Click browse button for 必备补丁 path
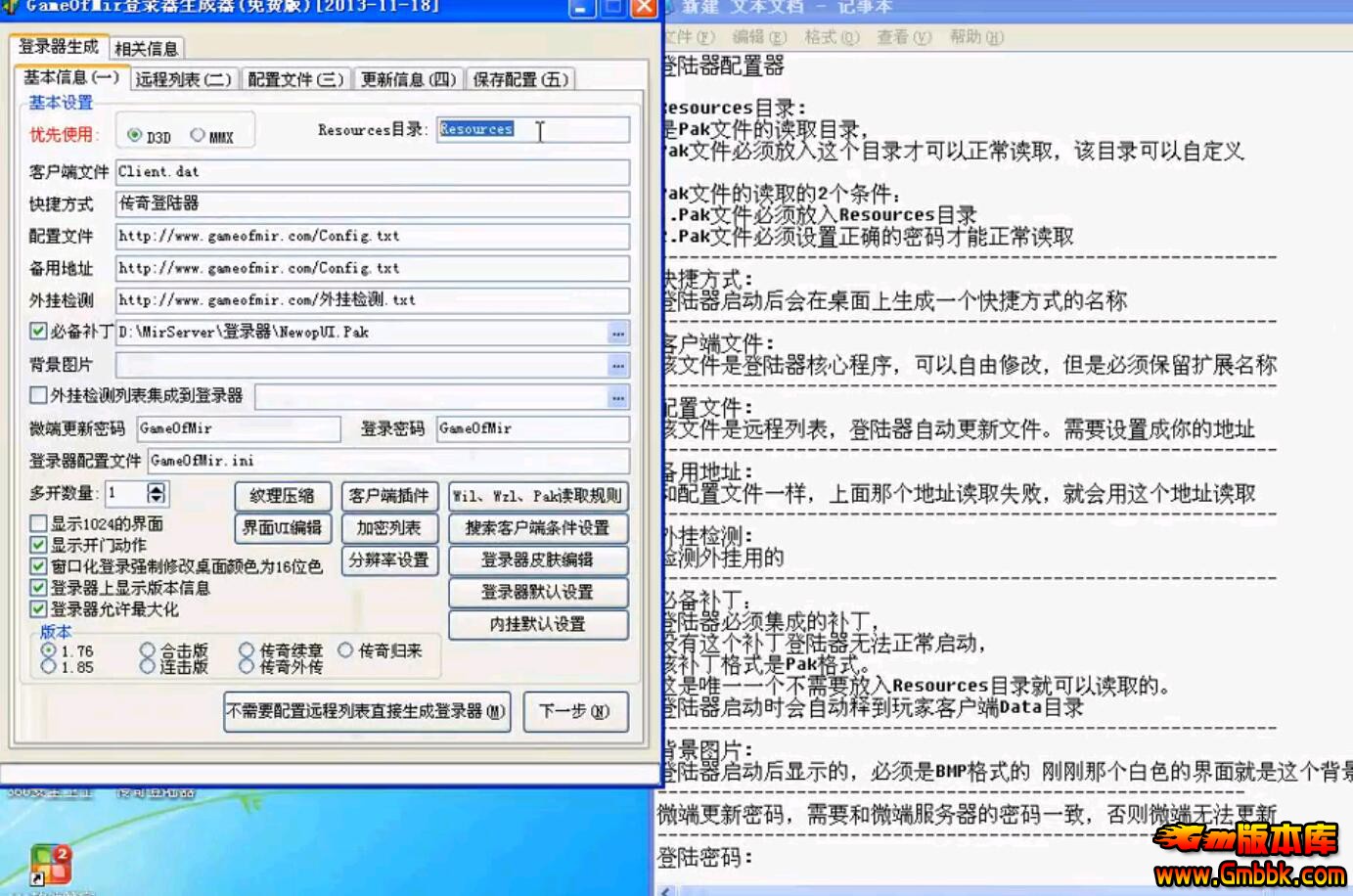 click(617, 334)
